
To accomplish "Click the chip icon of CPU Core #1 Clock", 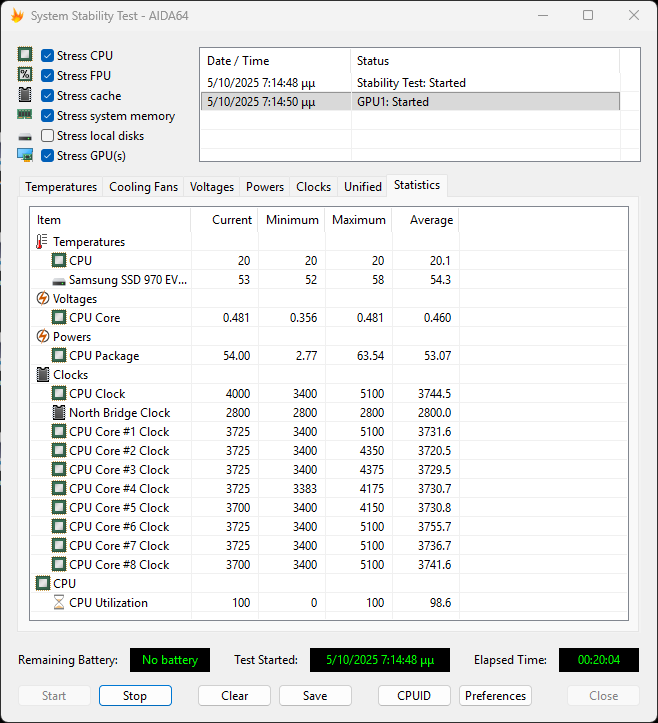I will coord(59,431).
